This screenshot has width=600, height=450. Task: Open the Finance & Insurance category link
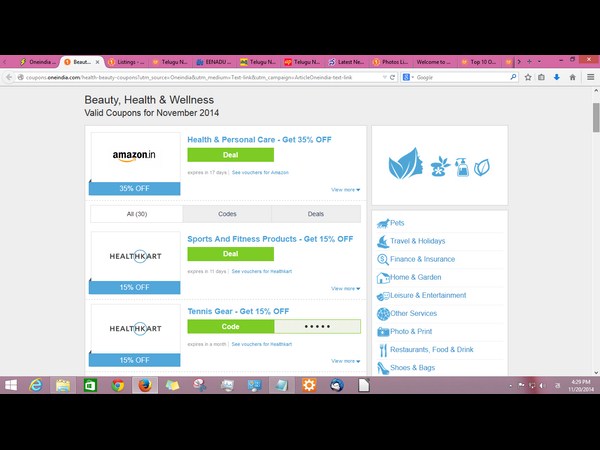click(422, 259)
